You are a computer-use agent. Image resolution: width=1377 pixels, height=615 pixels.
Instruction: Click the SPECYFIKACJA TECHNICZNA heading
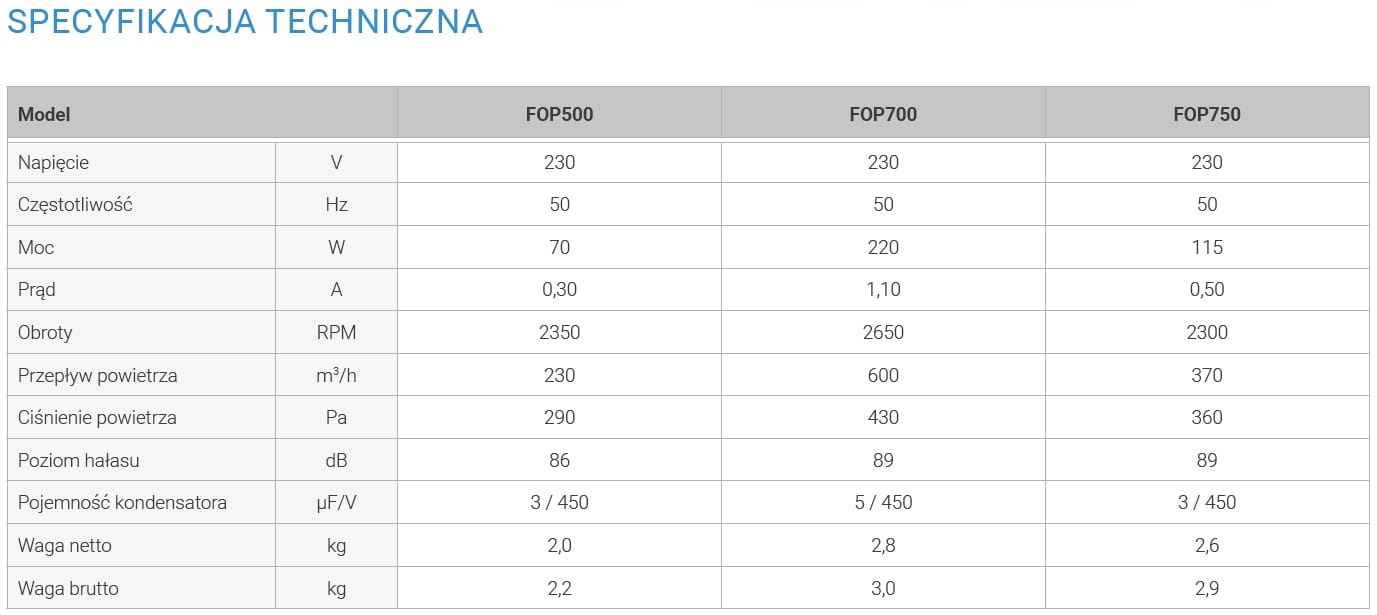click(245, 21)
